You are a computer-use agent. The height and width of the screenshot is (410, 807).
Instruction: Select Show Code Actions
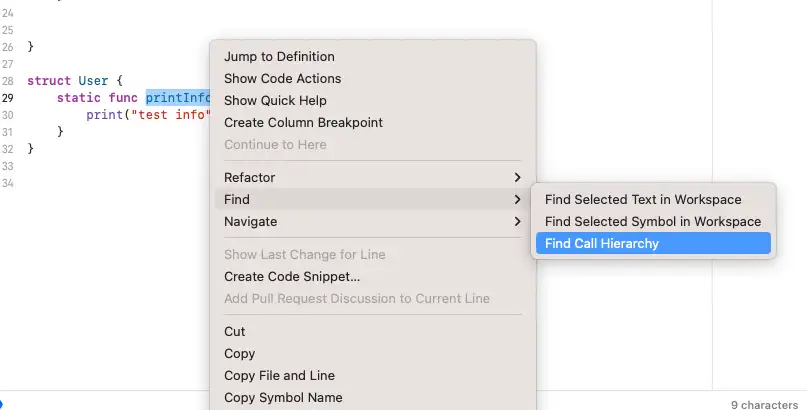(x=282, y=79)
